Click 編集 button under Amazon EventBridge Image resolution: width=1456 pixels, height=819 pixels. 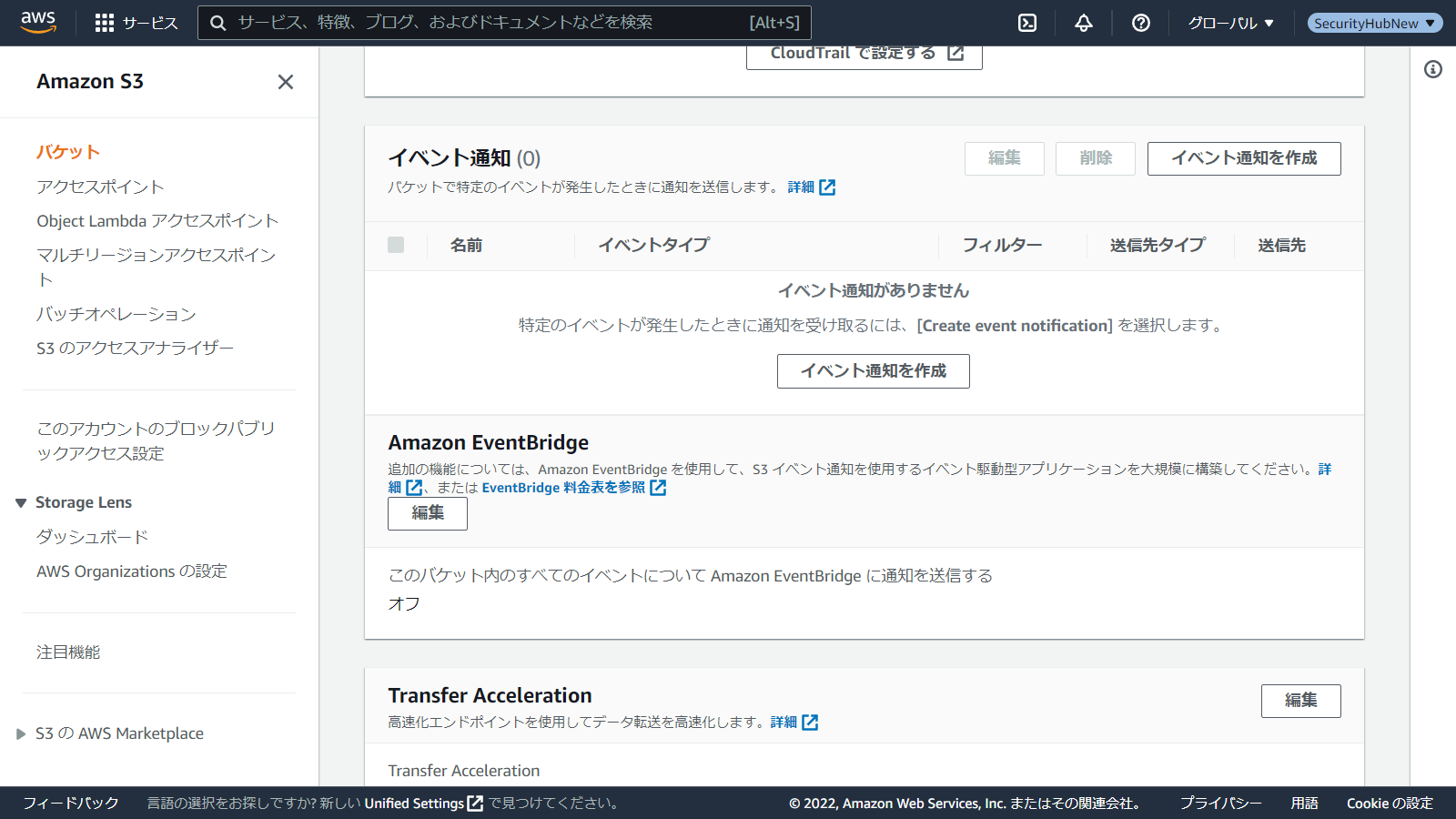[x=427, y=513]
